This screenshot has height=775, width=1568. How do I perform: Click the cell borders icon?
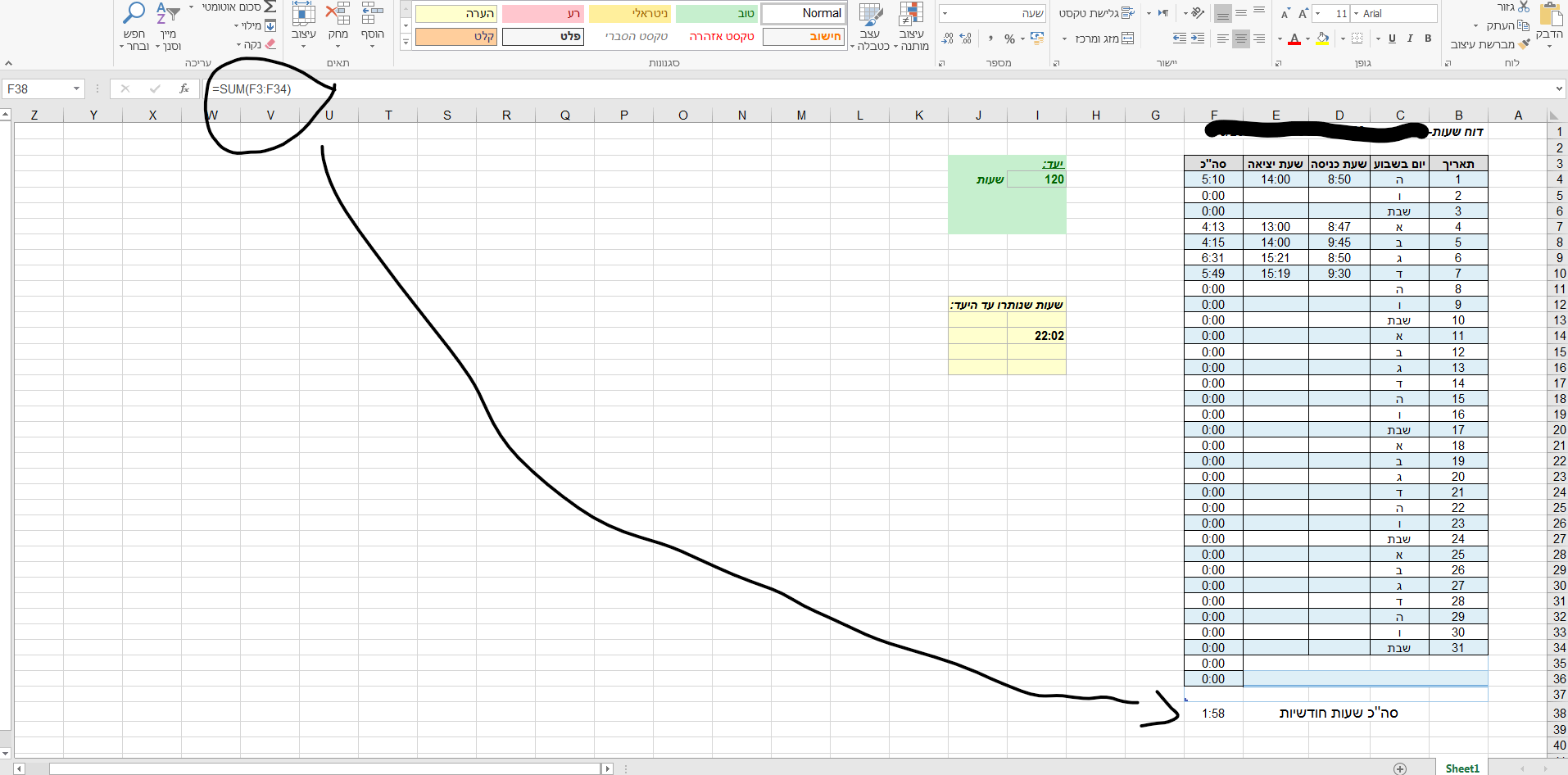tap(1357, 39)
